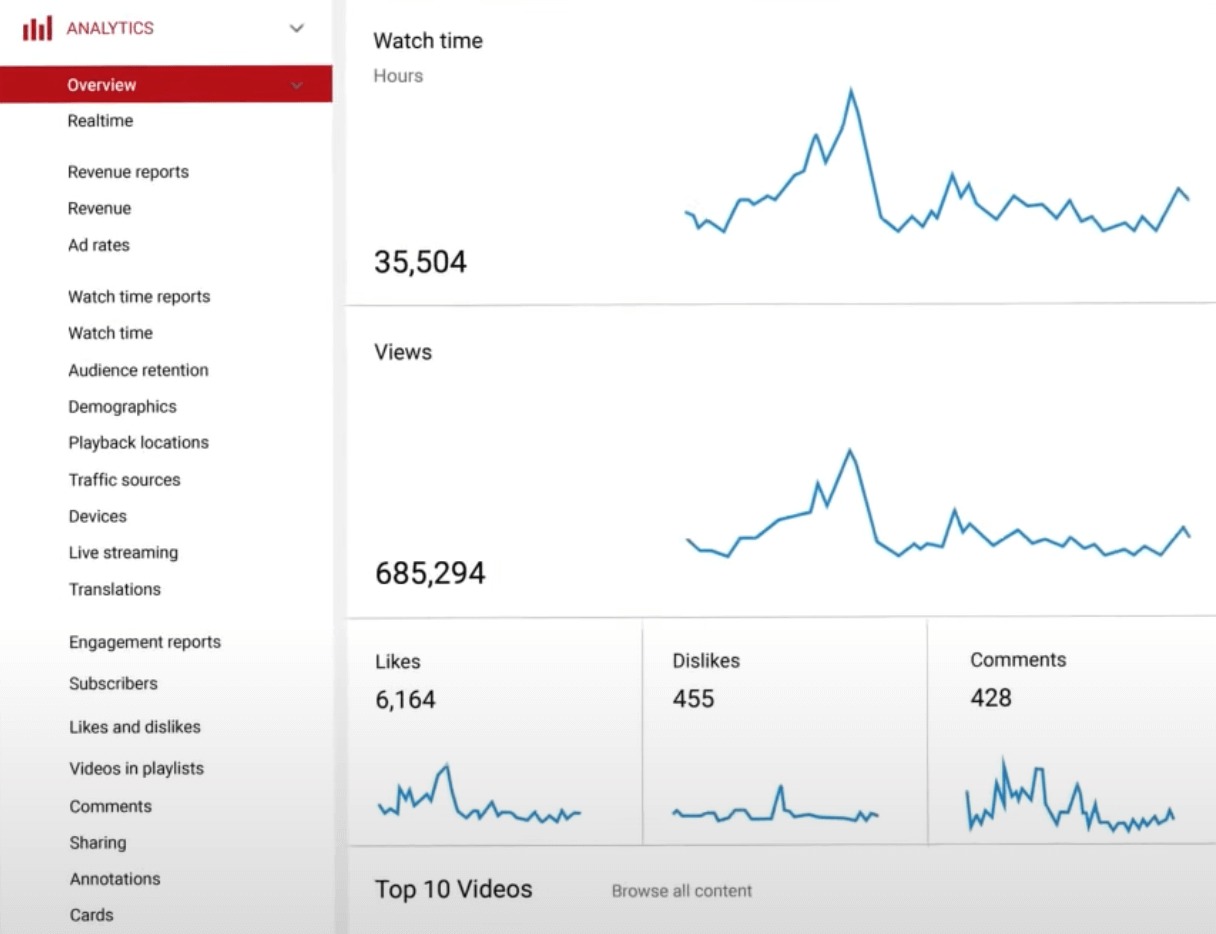Image resolution: width=1216 pixels, height=934 pixels.
Task: Open the Subscribers report
Action: coord(113,684)
